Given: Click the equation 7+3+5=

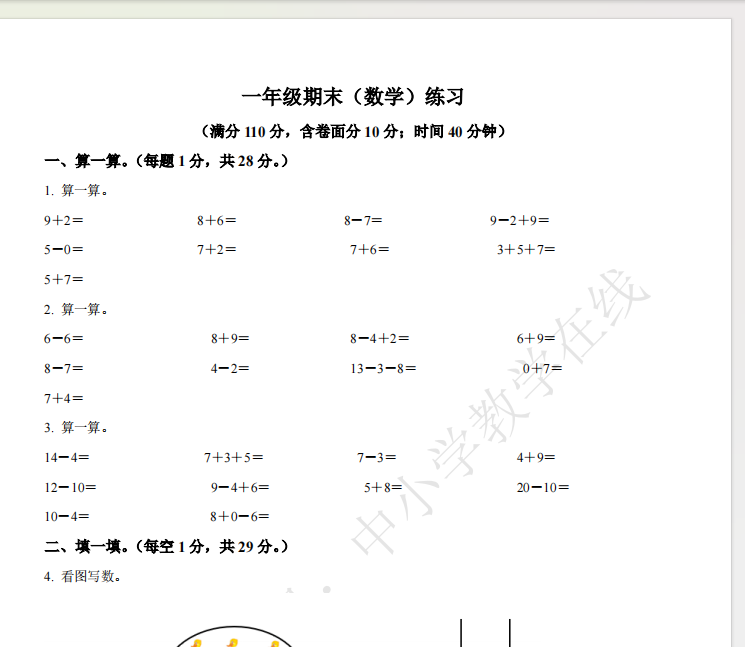Looking at the screenshot, I should [x=233, y=457].
